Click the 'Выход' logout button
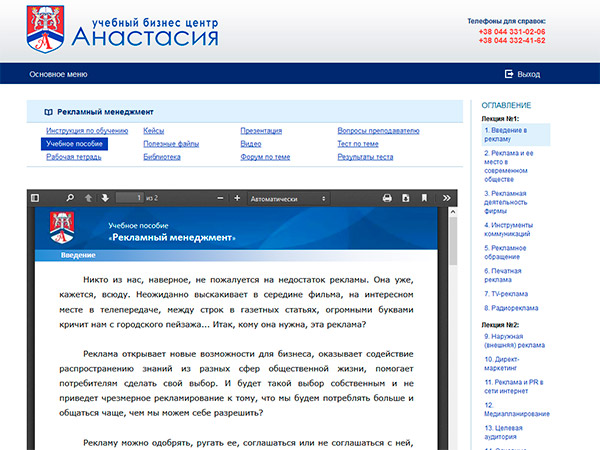This screenshot has height=450, width=600. (x=522, y=74)
